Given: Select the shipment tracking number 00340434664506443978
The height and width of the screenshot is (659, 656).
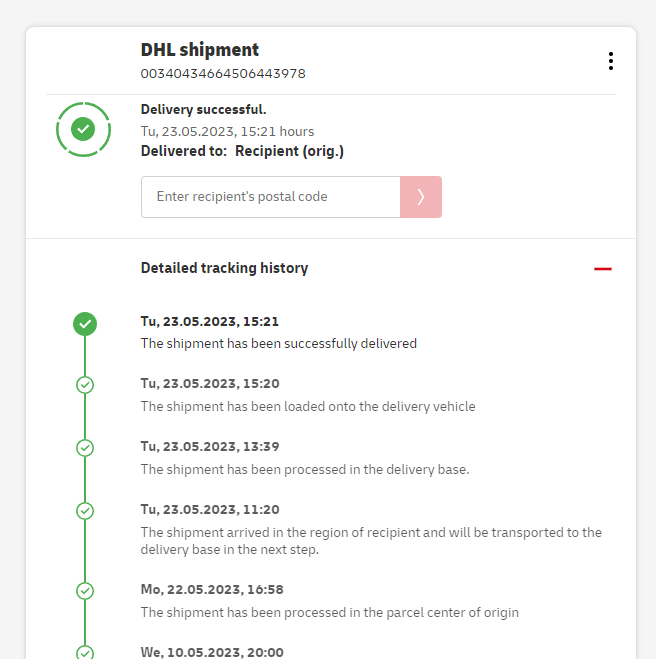Looking at the screenshot, I should pos(223,74).
